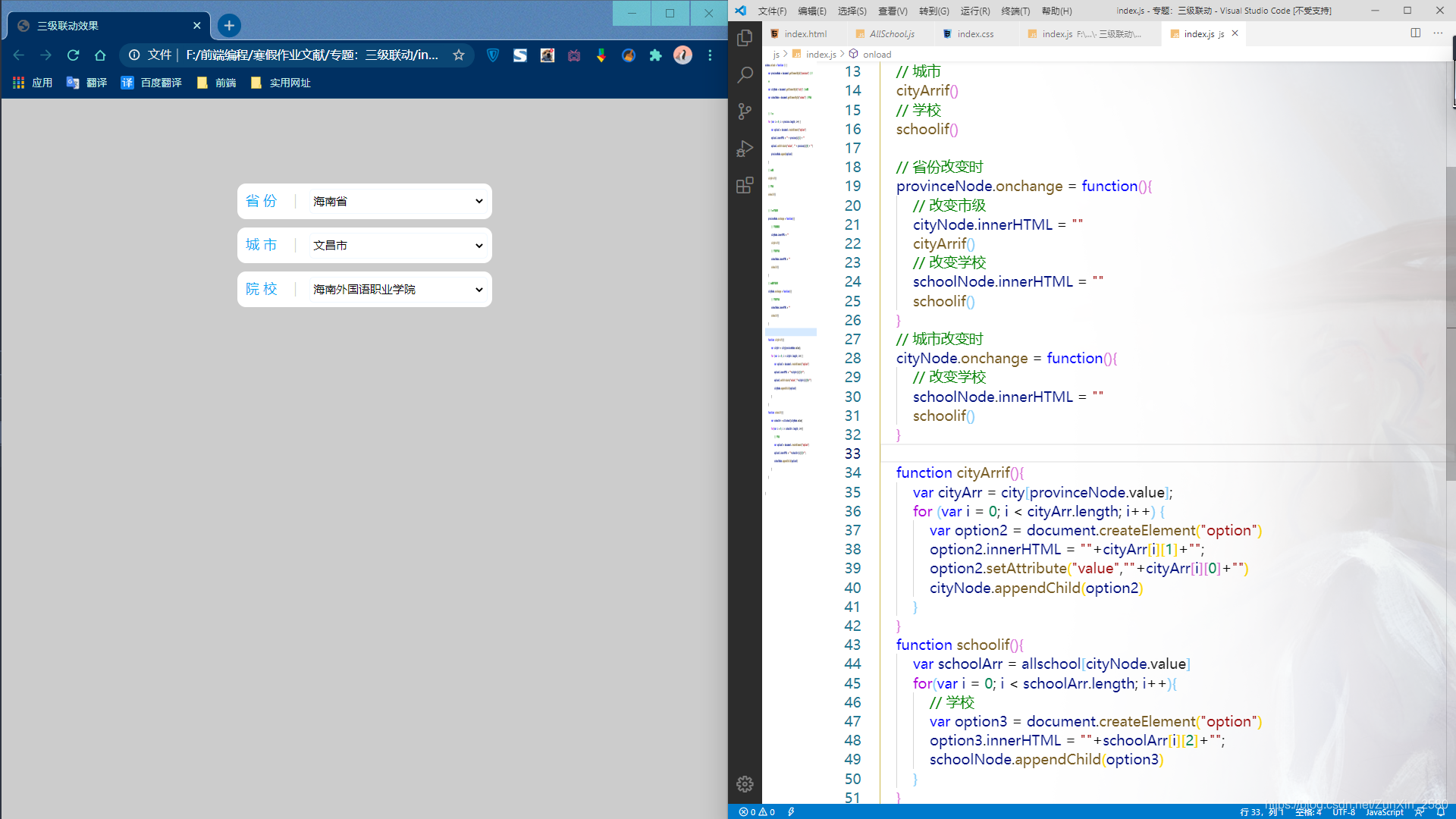
Task: Open the 终端(T) terminal menu
Action: pyautogui.click(x=1015, y=11)
